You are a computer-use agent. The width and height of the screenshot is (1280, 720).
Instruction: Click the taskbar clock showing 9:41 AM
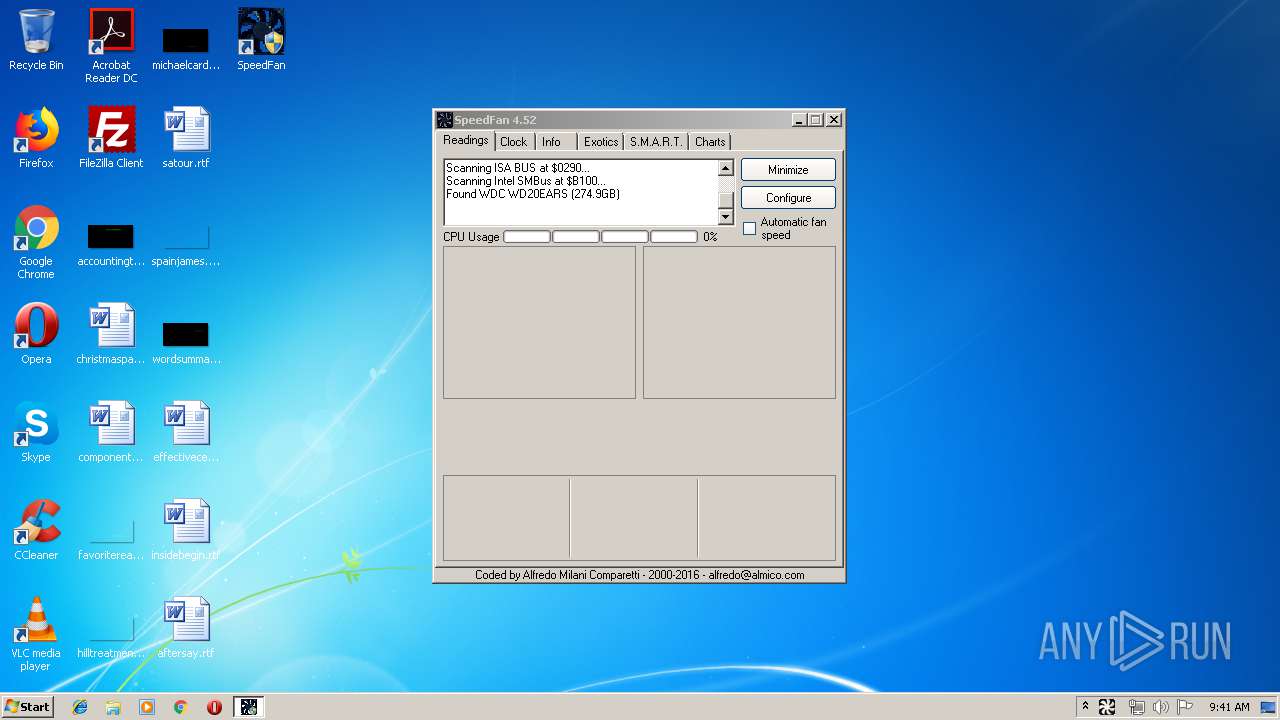point(1229,707)
